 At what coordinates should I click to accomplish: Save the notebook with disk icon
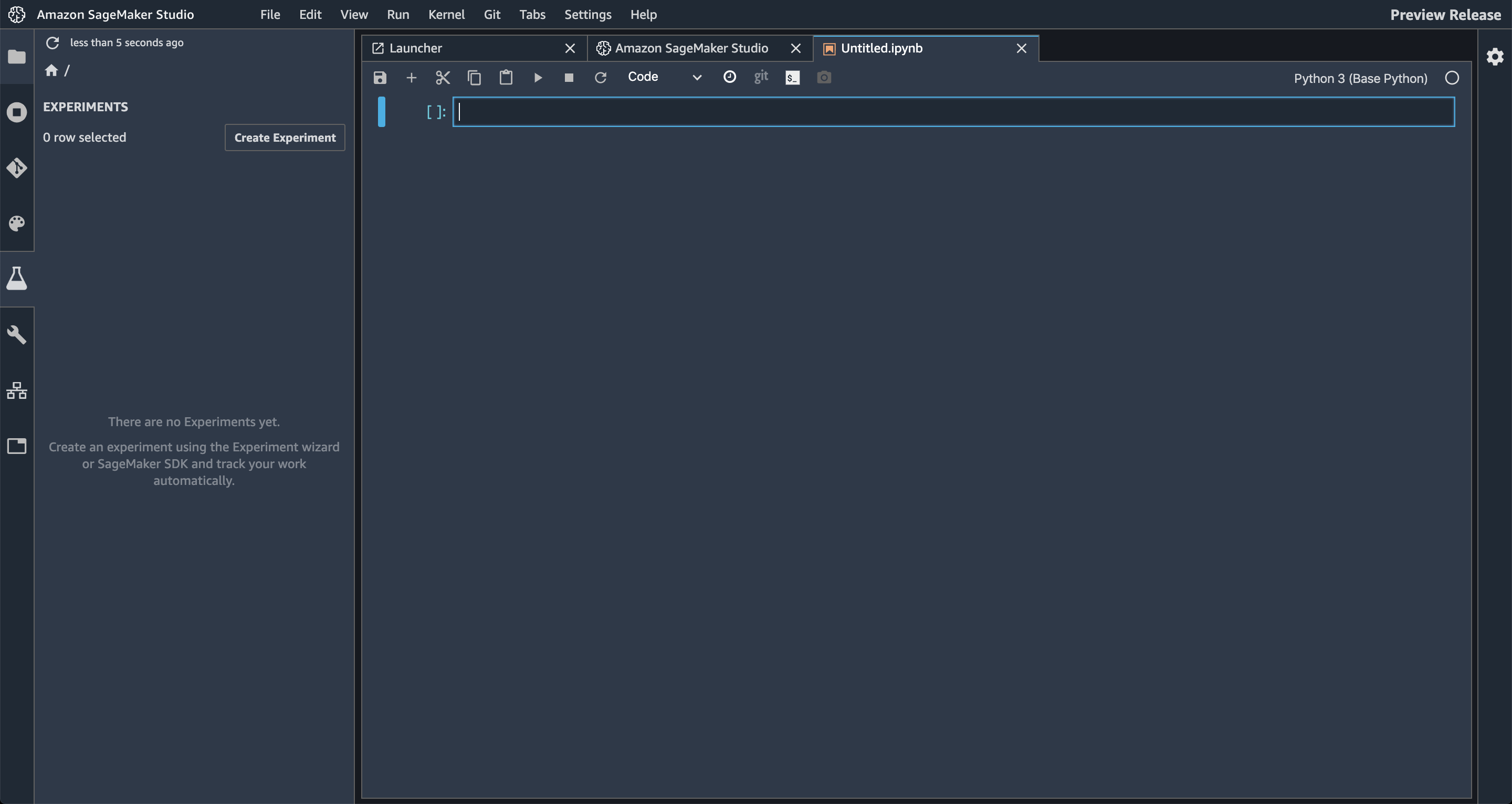coord(380,78)
